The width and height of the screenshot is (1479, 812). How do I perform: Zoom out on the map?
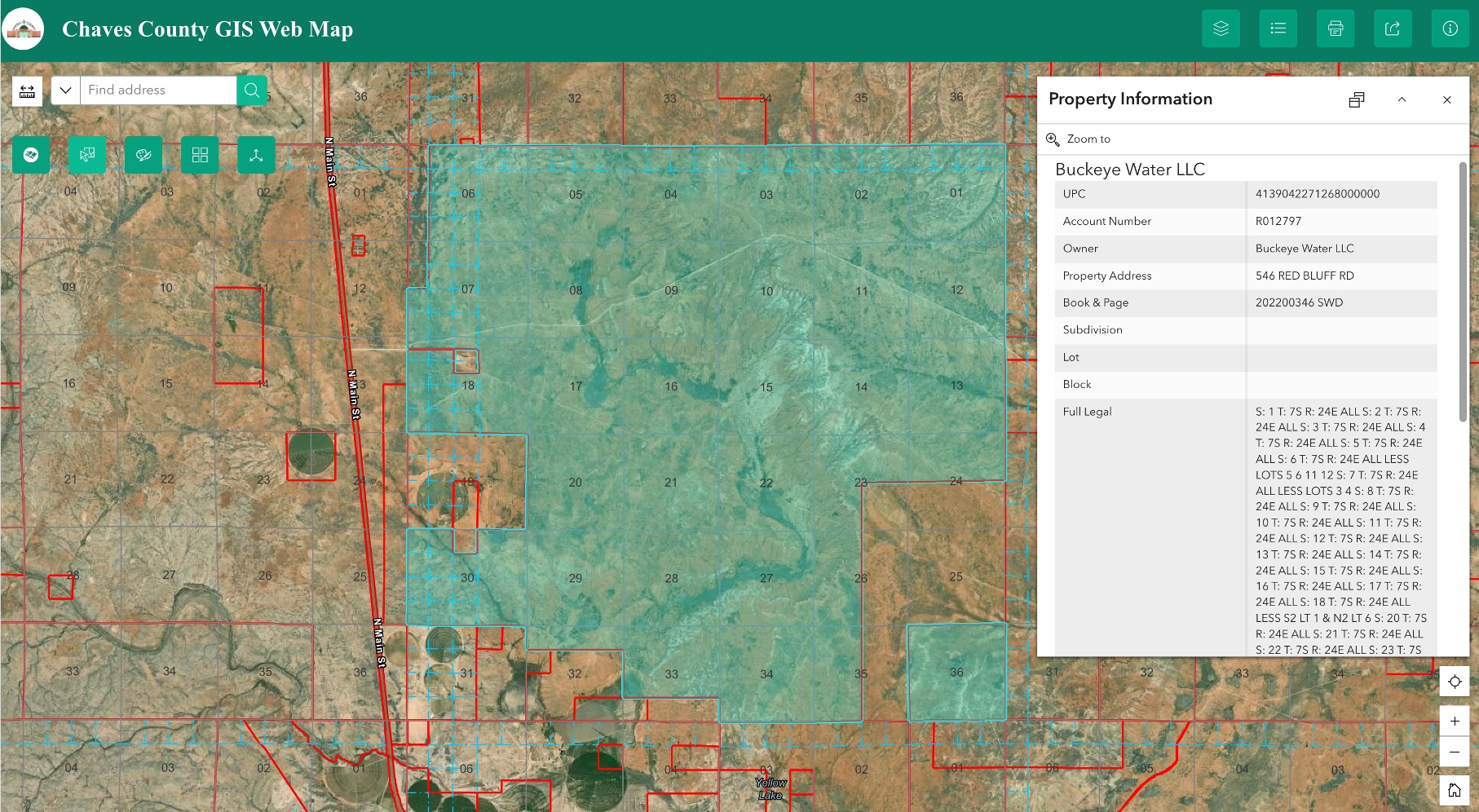1455,752
